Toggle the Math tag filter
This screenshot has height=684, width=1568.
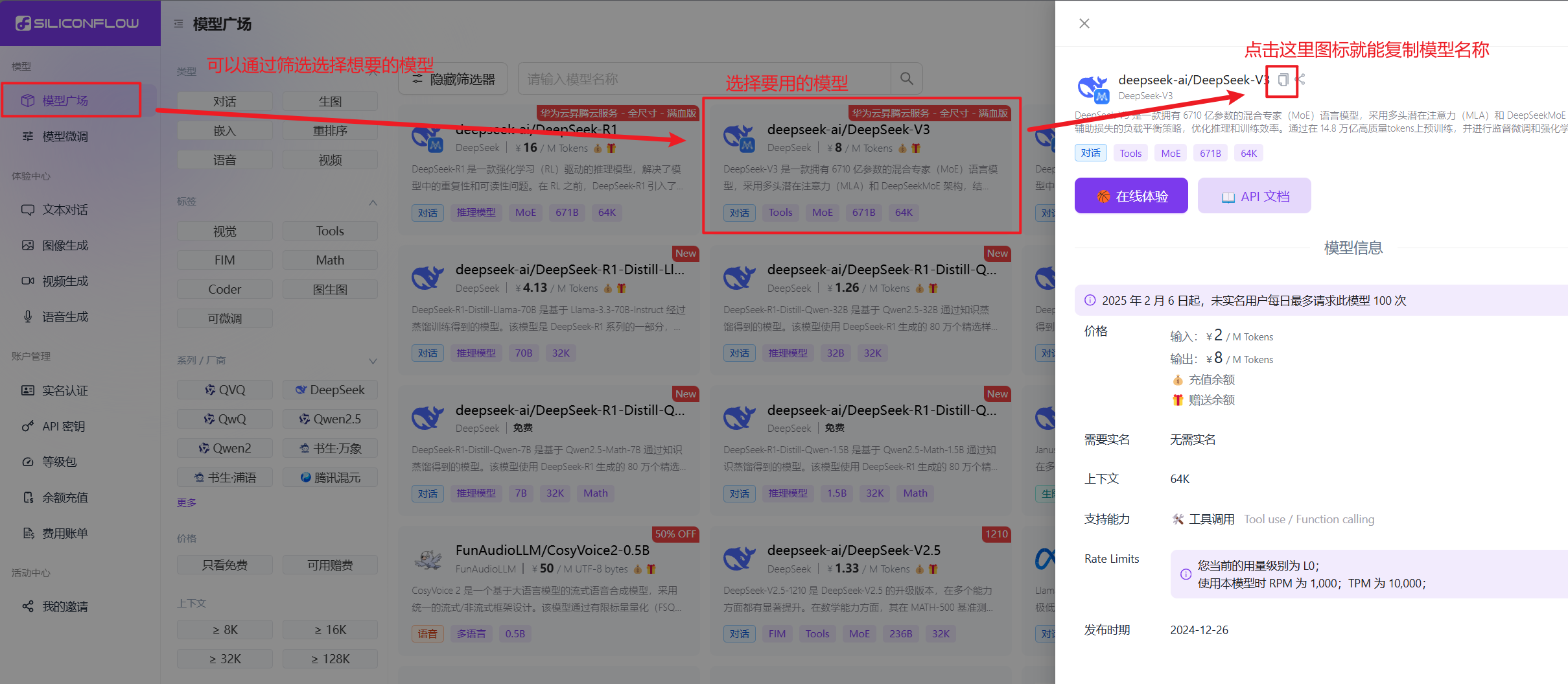tap(330, 260)
